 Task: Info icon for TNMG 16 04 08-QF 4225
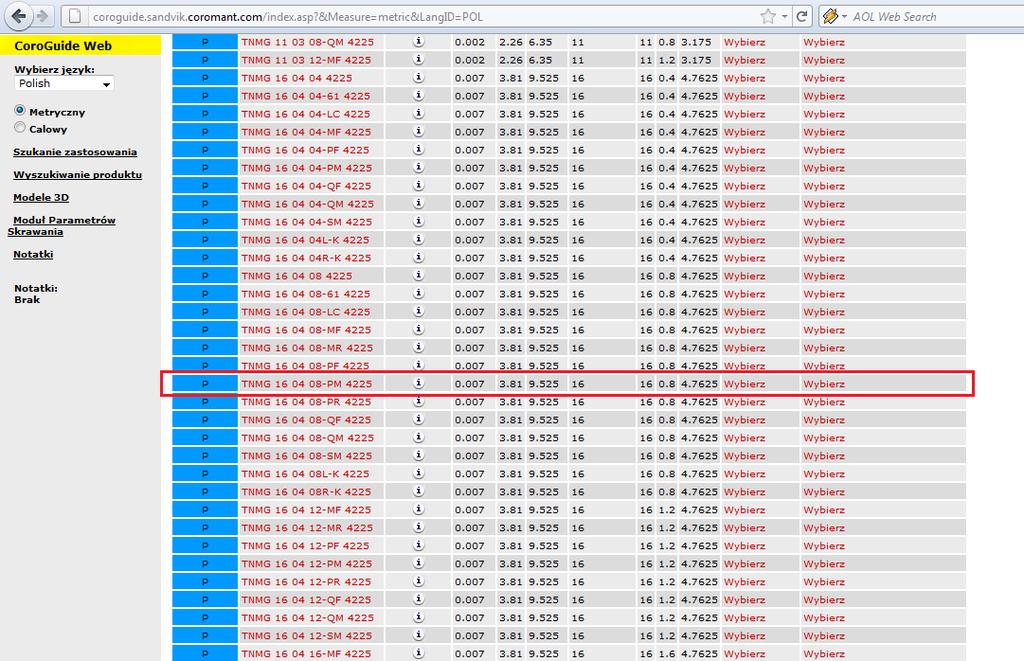tap(419, 419)
